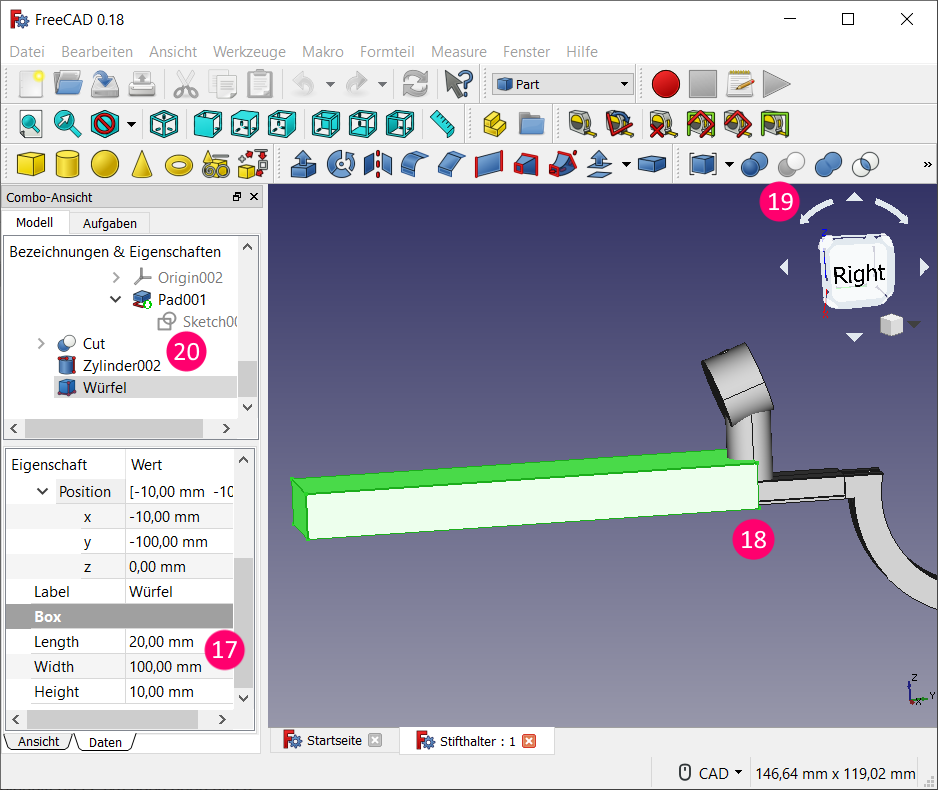
Task: Add a torus primitive shape
Action: tap(179, 163)
